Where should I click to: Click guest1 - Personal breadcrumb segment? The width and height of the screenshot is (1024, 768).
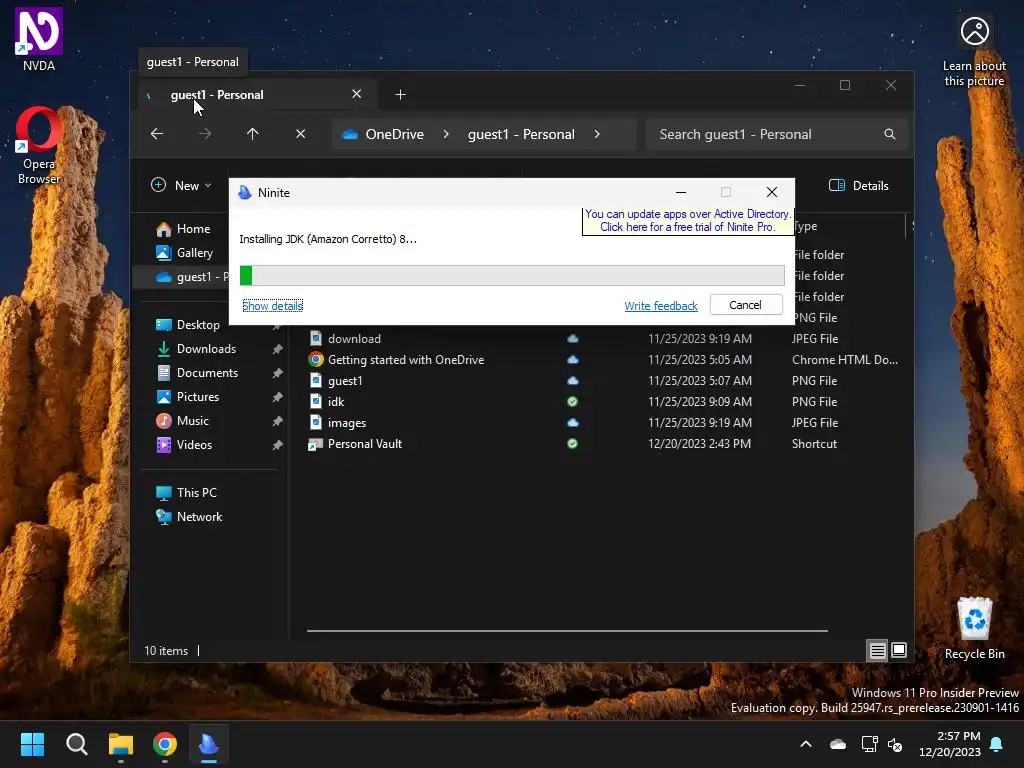coord(521,134)
